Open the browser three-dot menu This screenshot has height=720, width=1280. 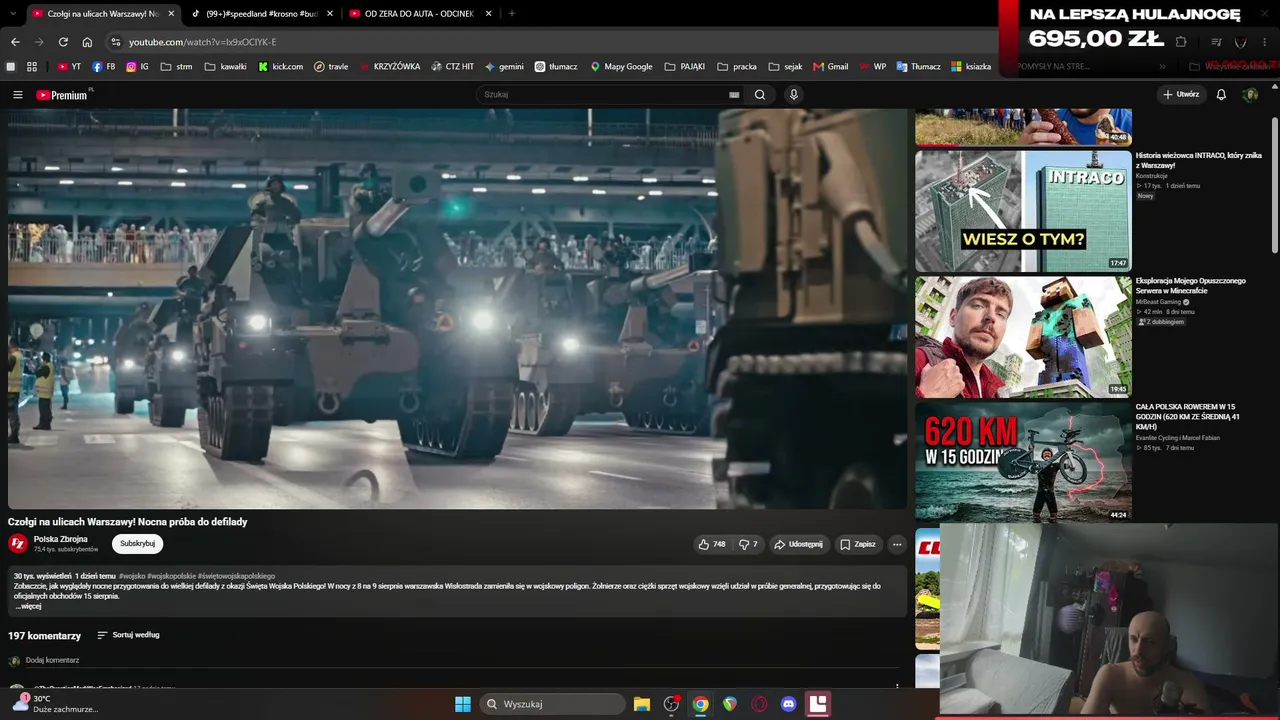[1265, 42]
